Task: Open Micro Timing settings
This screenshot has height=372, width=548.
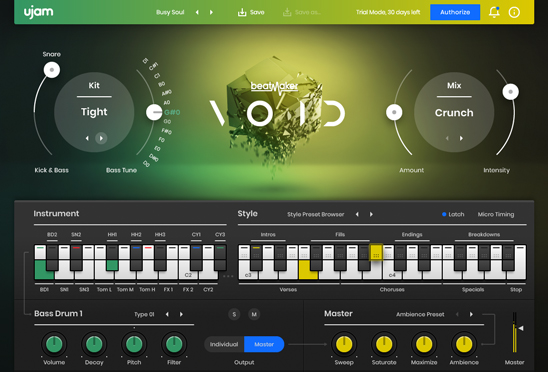Action: pyautogui.click(x=496, y=214)
